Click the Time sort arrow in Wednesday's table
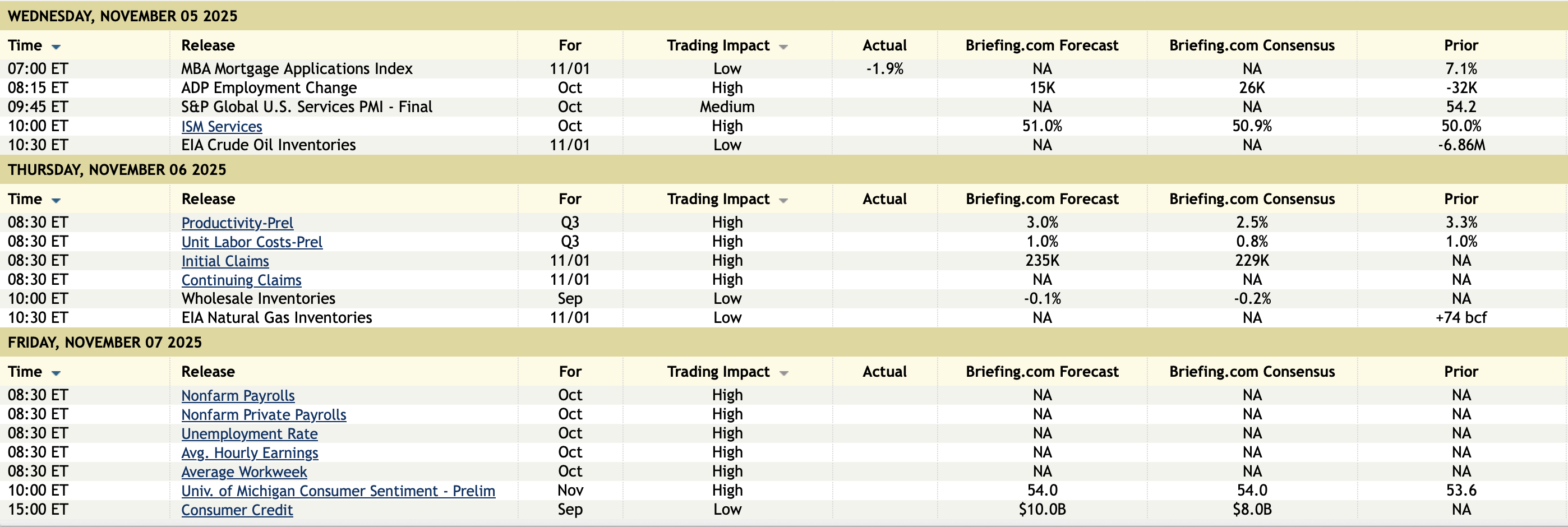This screenshot has height=527, width=1568. coord(56,47)
